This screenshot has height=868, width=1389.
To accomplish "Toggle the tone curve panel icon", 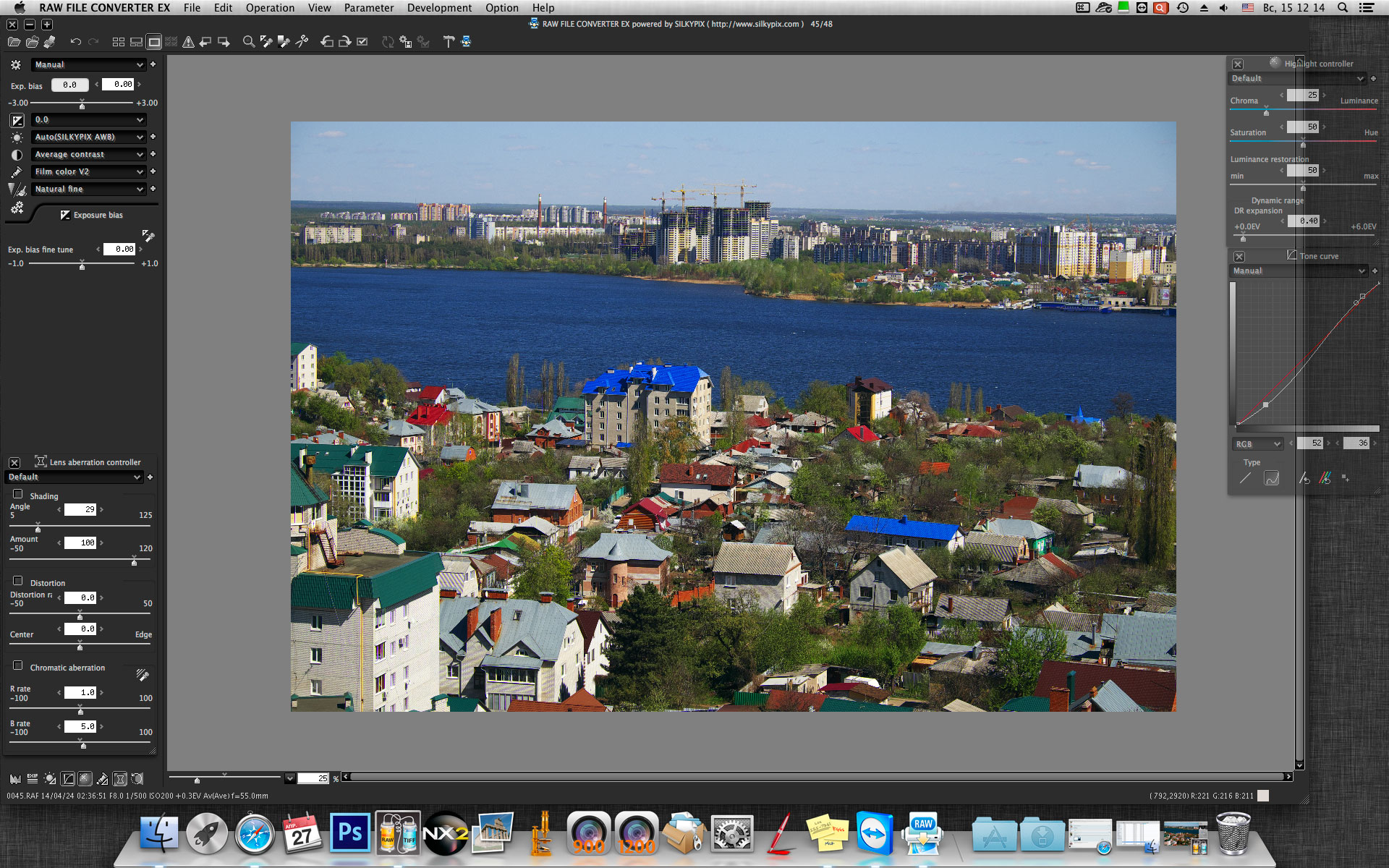I will pos(67,779).
